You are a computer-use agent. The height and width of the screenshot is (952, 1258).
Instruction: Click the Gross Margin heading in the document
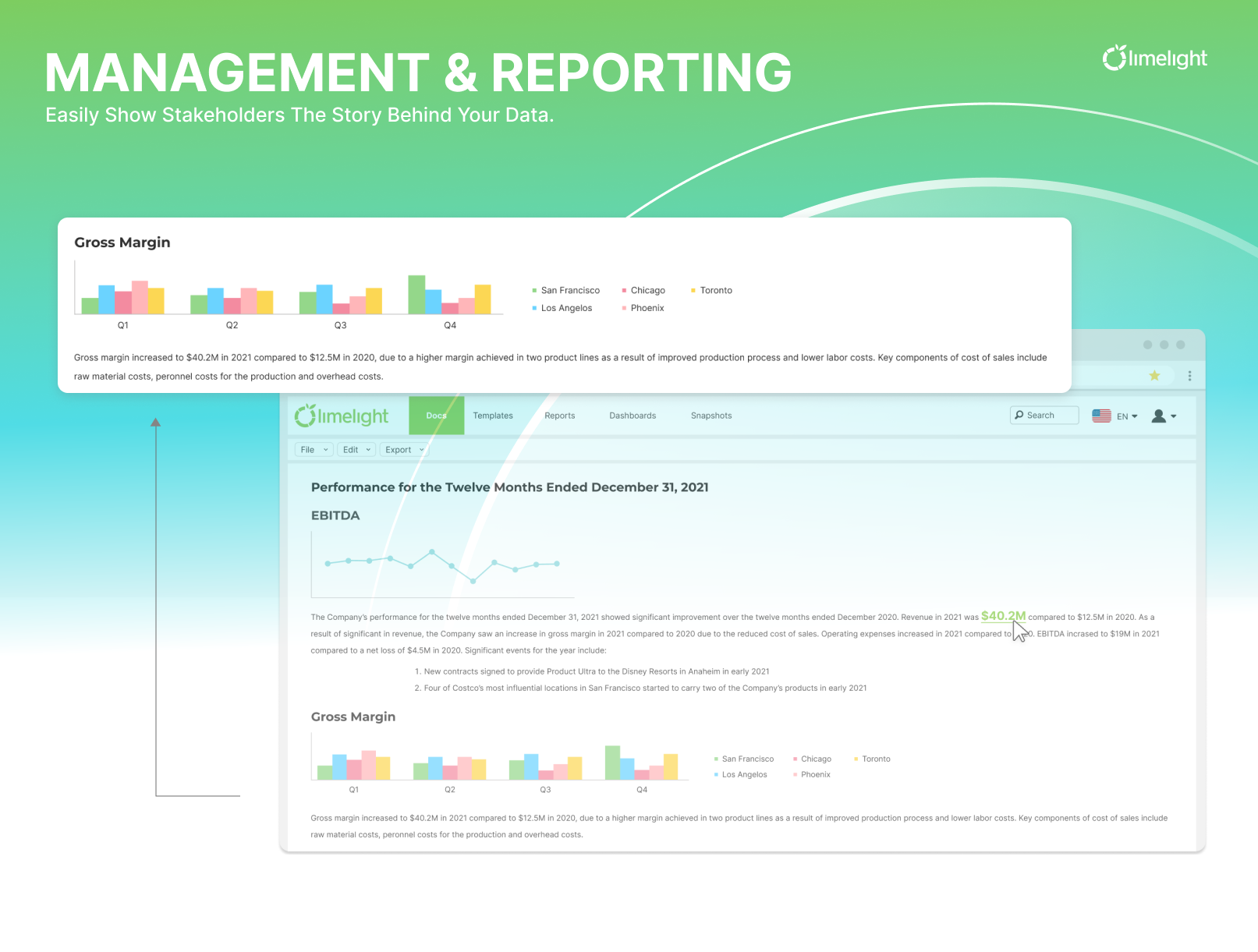click(x=353, y=717)
